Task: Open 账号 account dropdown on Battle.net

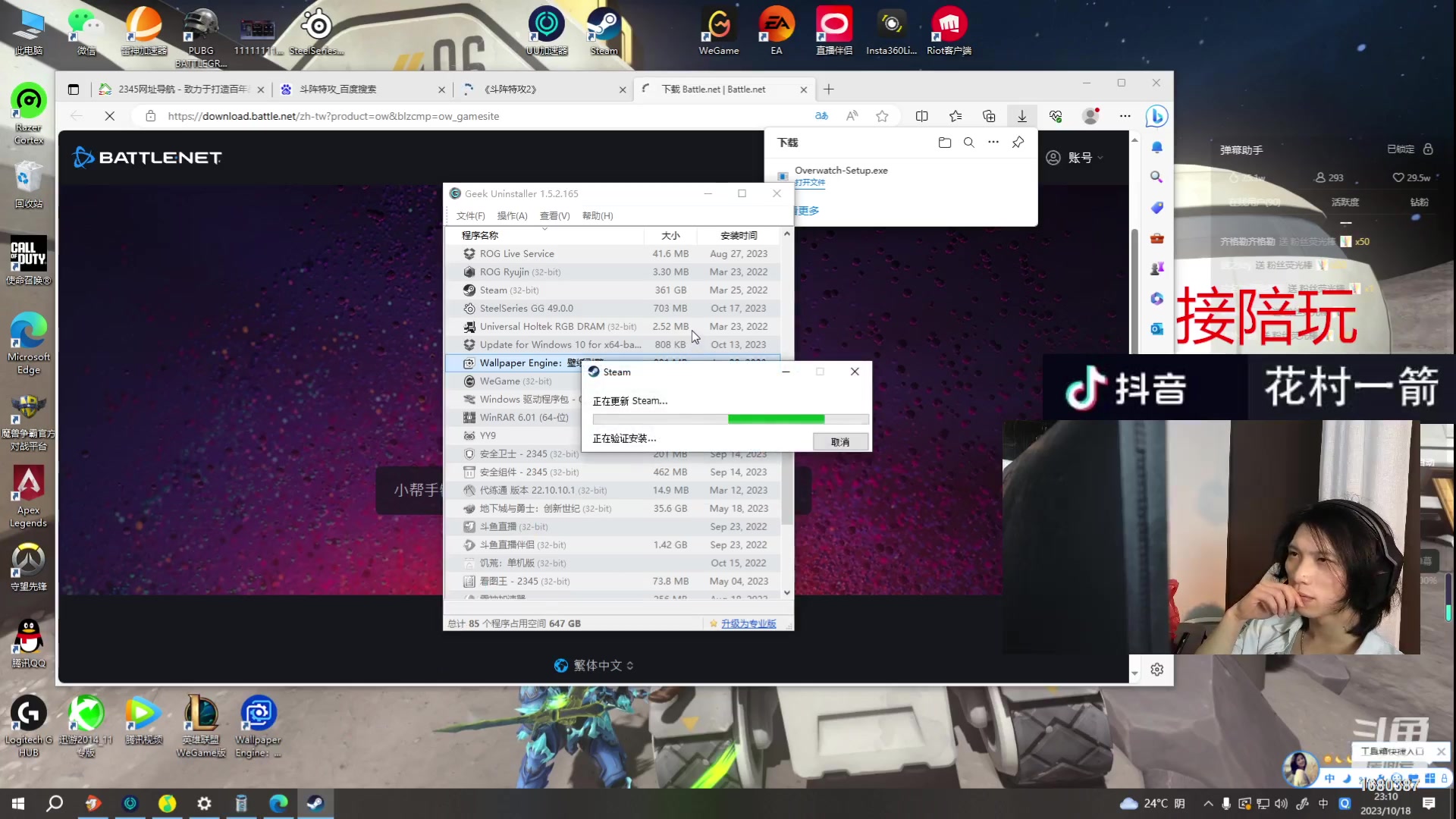Action: [x=1075, y=158]
